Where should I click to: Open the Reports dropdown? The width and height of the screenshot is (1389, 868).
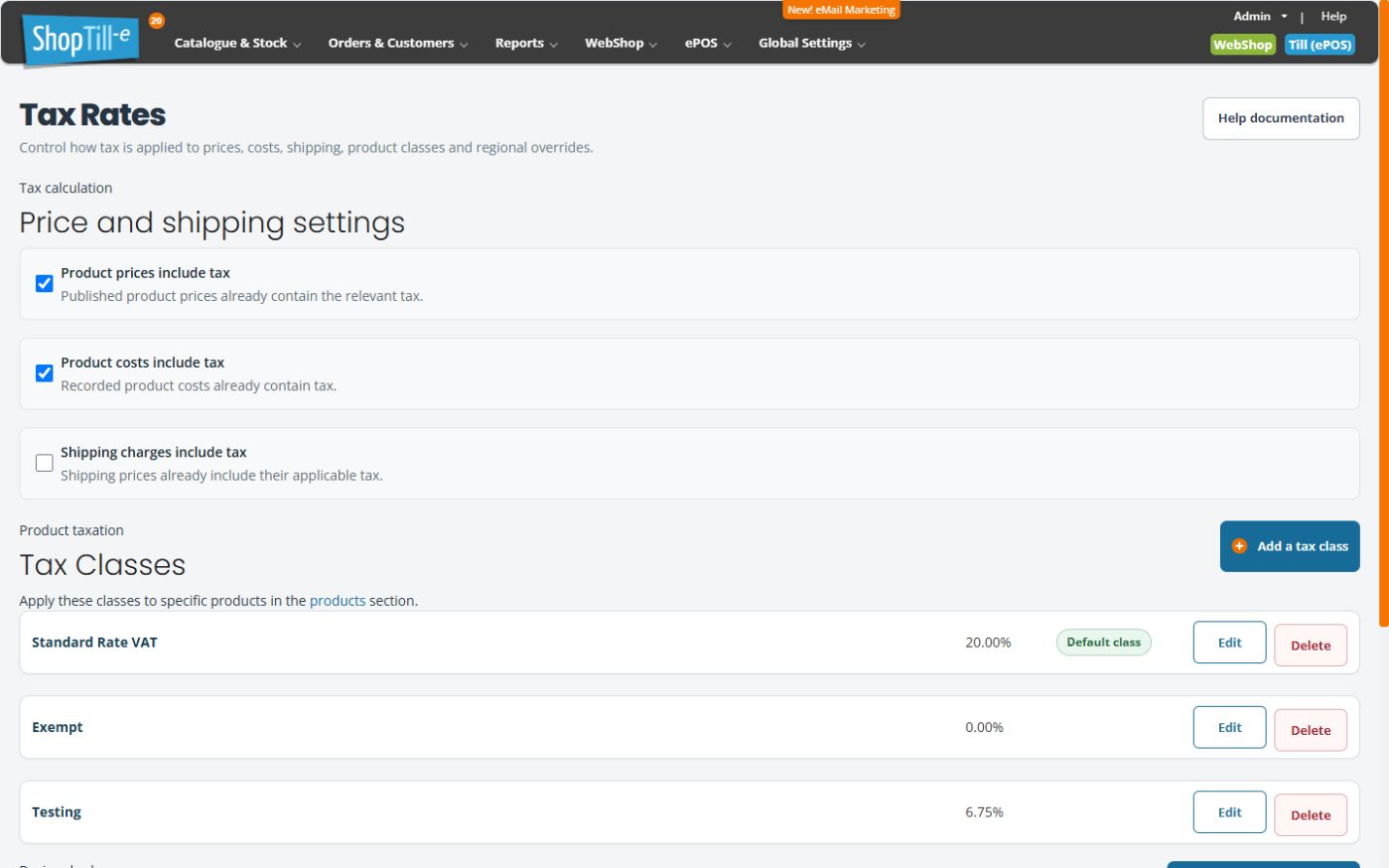(525, 43)
